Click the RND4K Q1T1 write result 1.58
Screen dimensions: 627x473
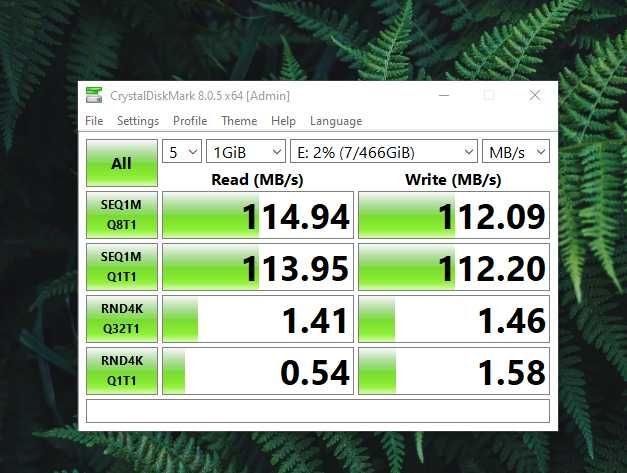click(x=454, y=371)
